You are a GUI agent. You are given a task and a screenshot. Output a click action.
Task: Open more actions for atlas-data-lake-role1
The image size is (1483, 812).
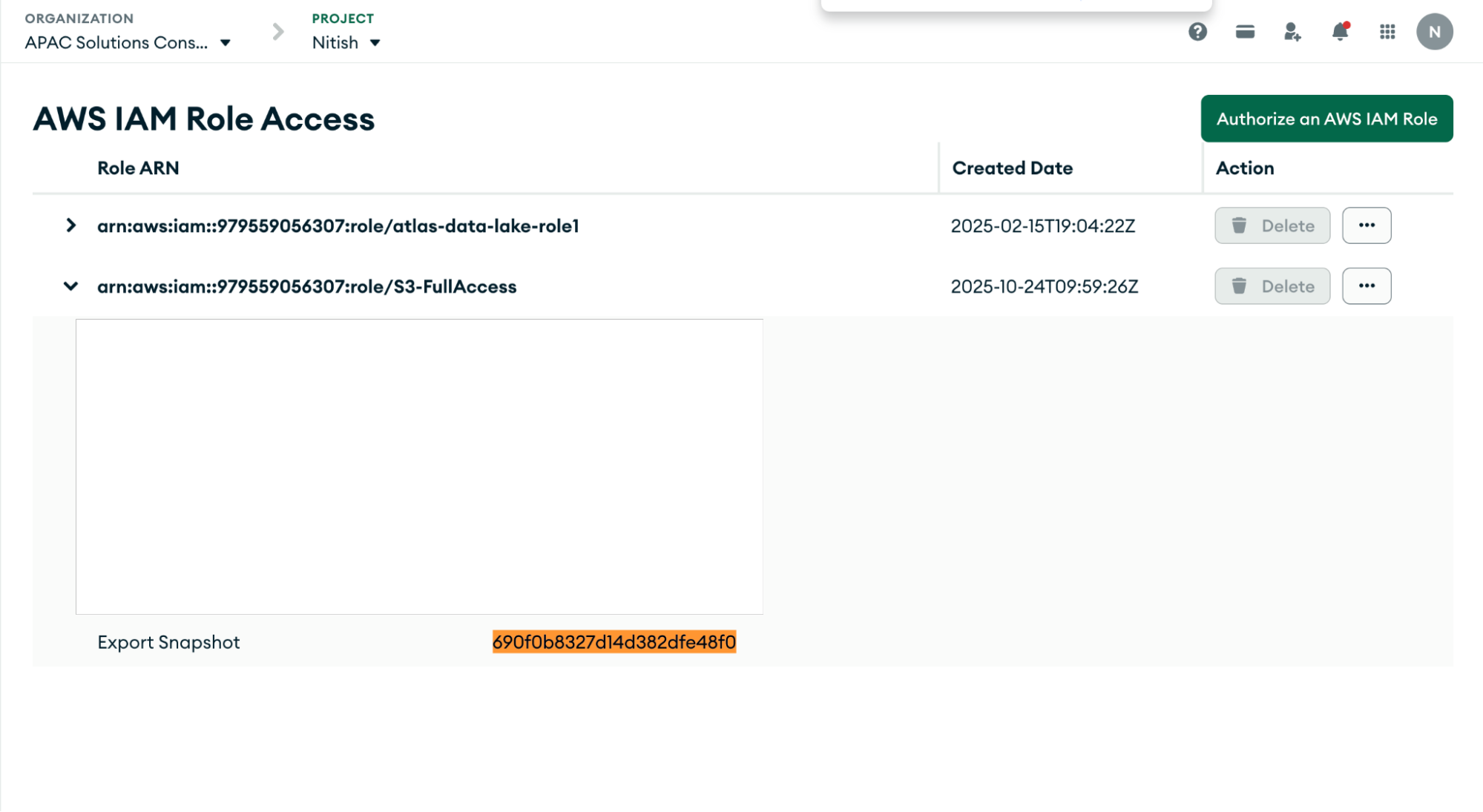(x=1366, y=225)
